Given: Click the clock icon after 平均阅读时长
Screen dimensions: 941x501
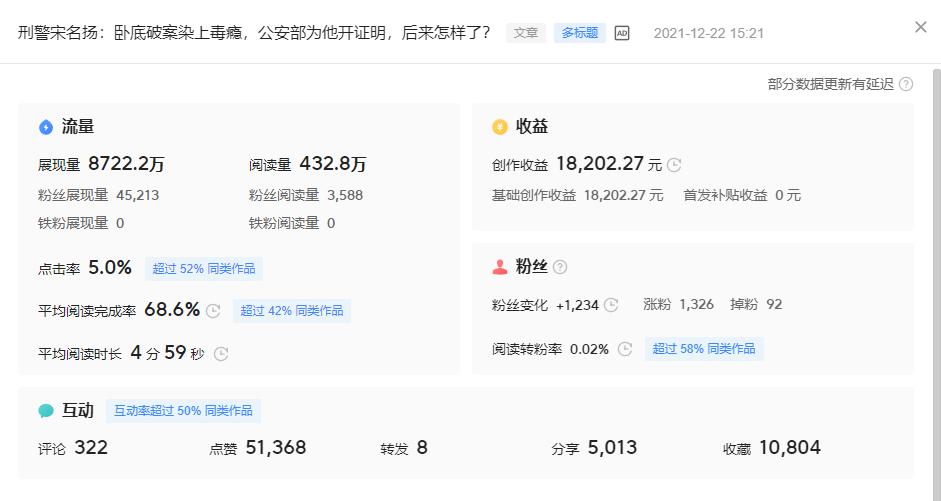Looking at the screenshot, I should point(221,354).
